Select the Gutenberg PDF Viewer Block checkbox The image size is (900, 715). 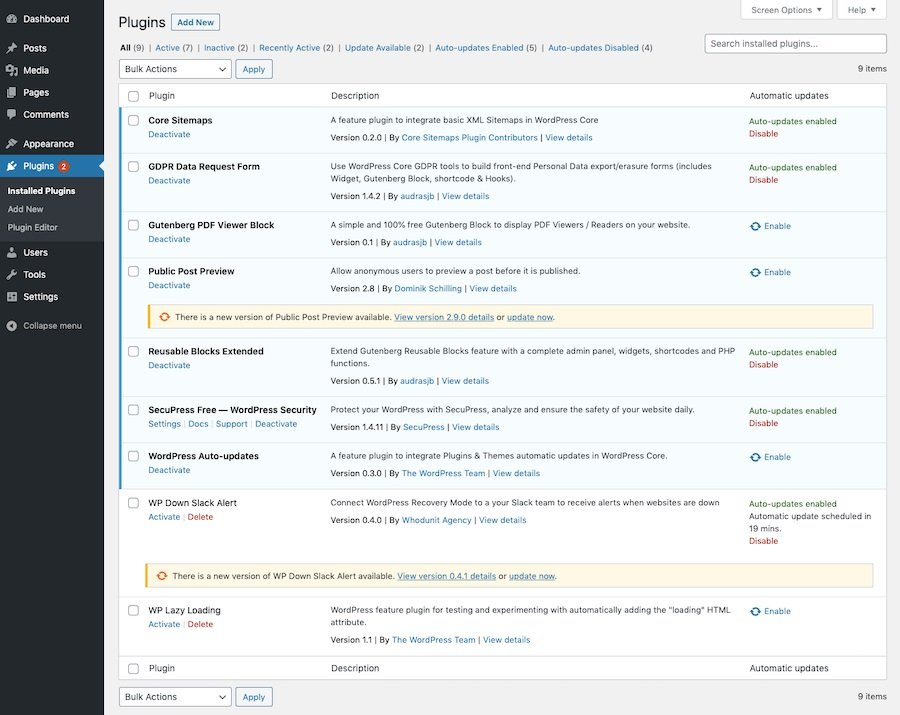[x=133, y=225]
